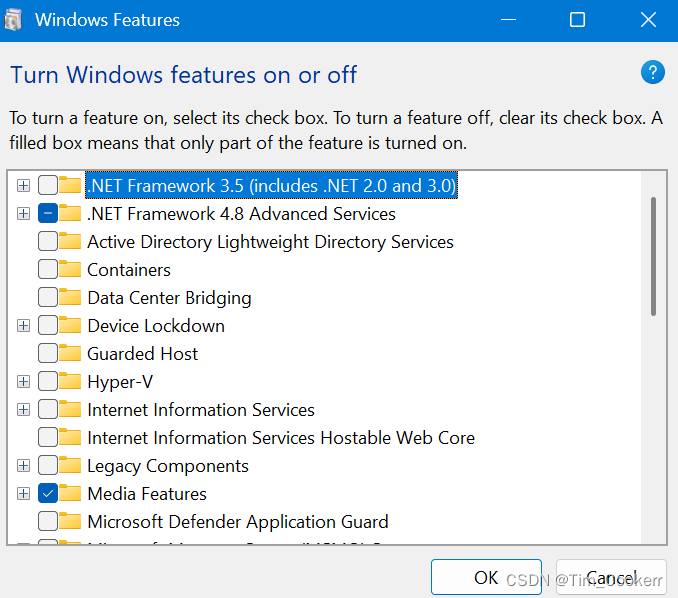This screenshot has width=678, height=598.
Task: Check the Guarded Host checkbox
Action: (48, 353)
